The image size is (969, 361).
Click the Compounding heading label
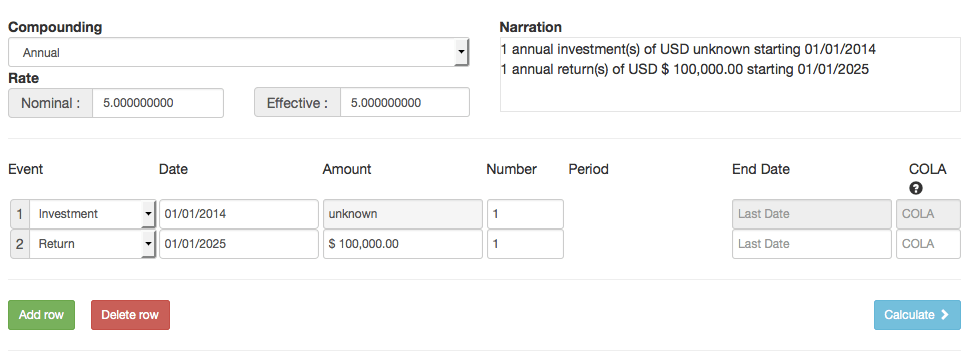coord(55,27)
